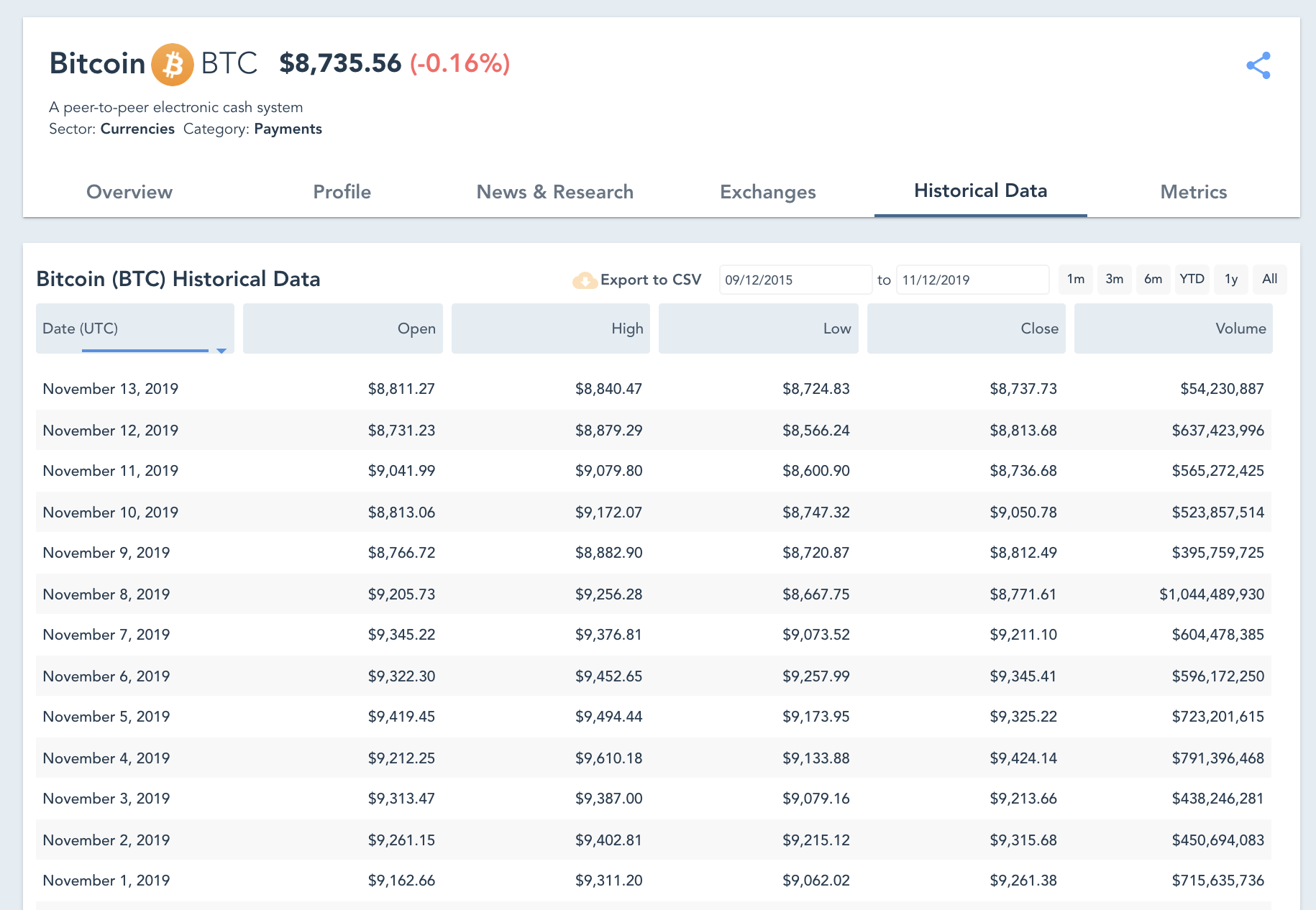1316x910 pixels.
Task: Select the All range button
Action: click(1270, 279)
